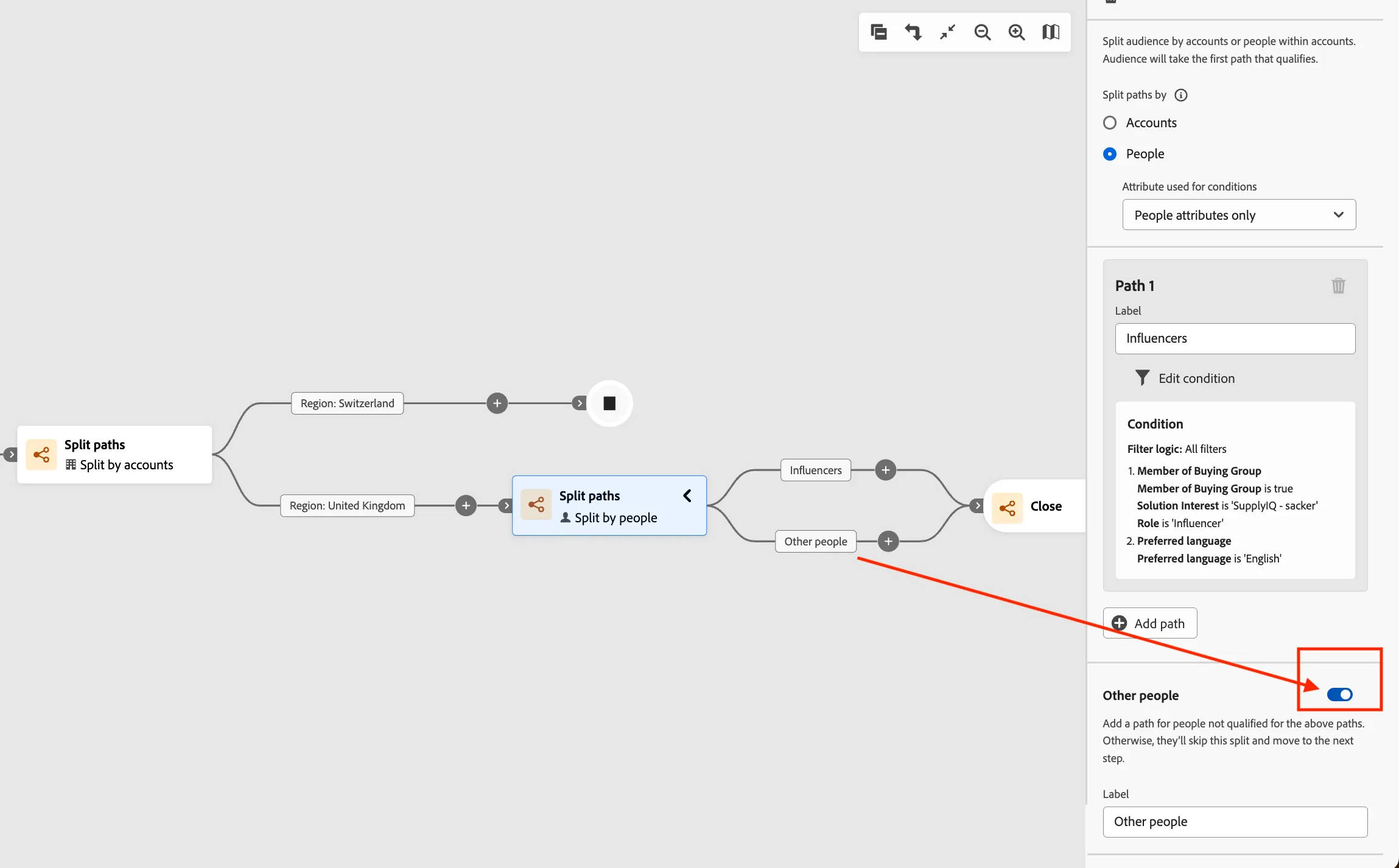The image size is (1399, 868).
Task: Open People attributes only dropdown
Action: pyautogui.click(x=1239, y=215)
